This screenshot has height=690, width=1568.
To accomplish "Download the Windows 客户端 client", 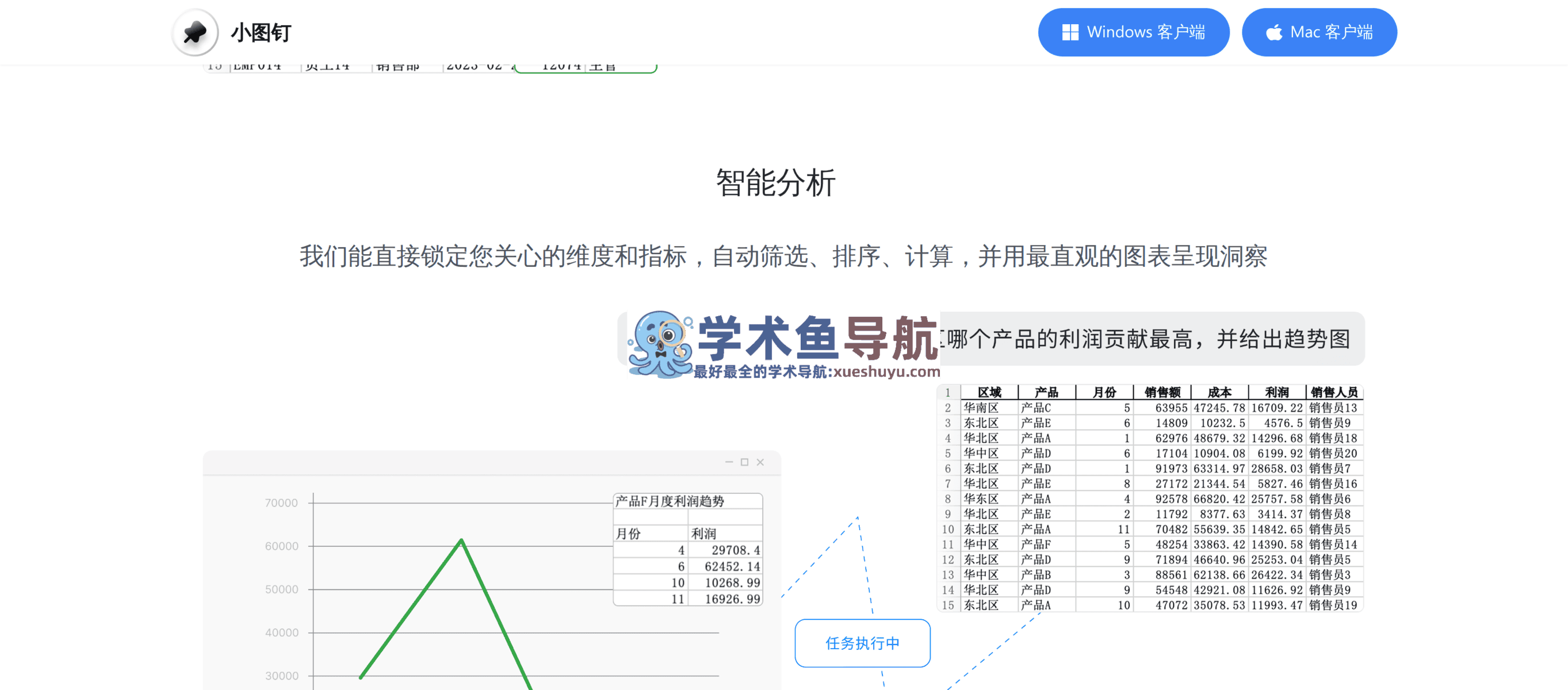I will coord(1133,32).
